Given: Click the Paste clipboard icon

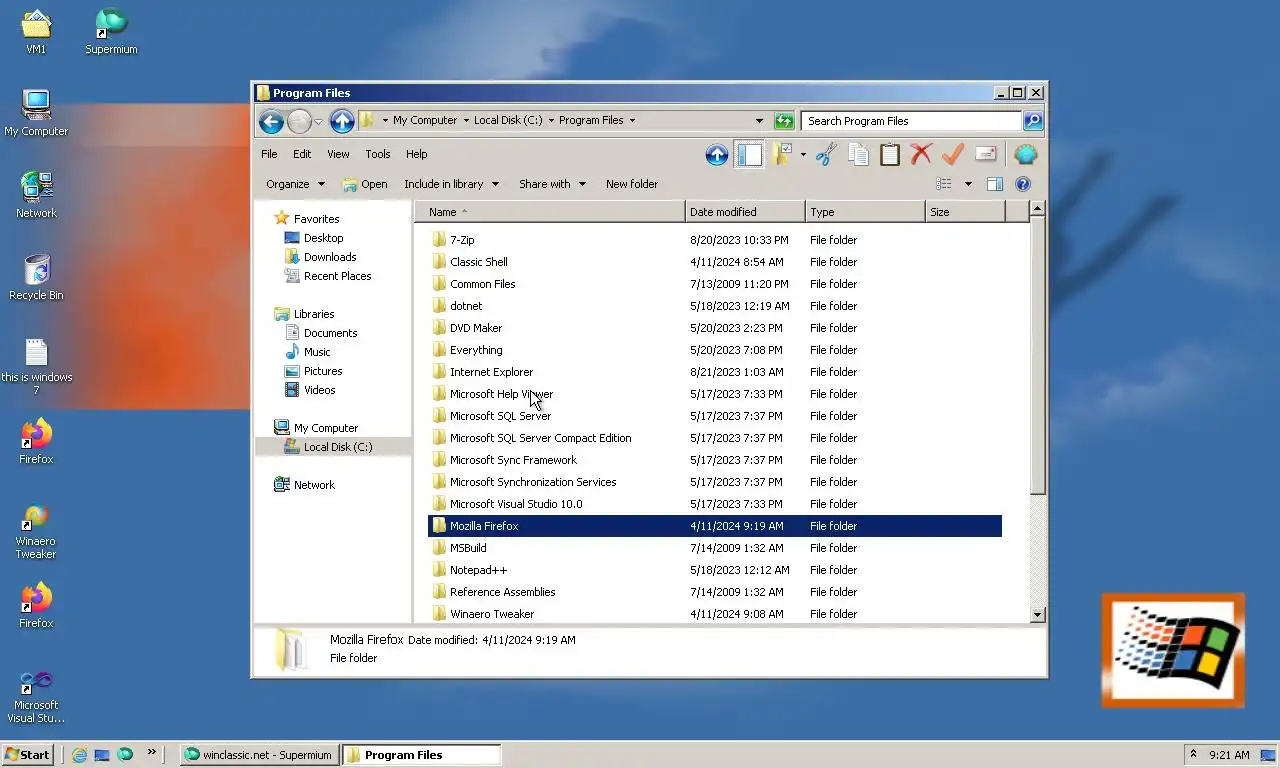Looking at the screenshot, I should [890, 155].
